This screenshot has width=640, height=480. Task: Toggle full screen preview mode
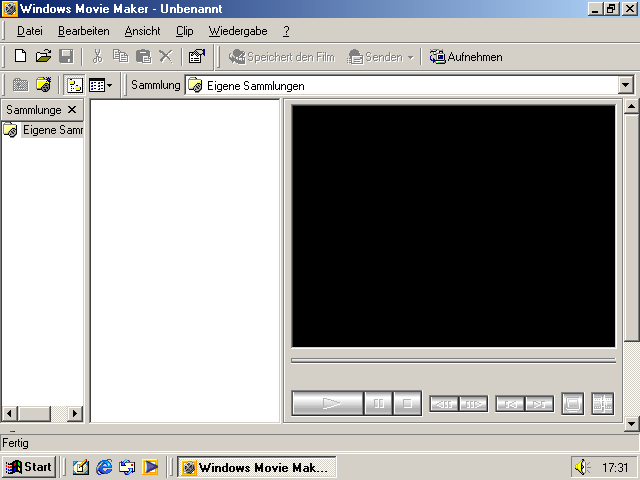tap(572, 404)
